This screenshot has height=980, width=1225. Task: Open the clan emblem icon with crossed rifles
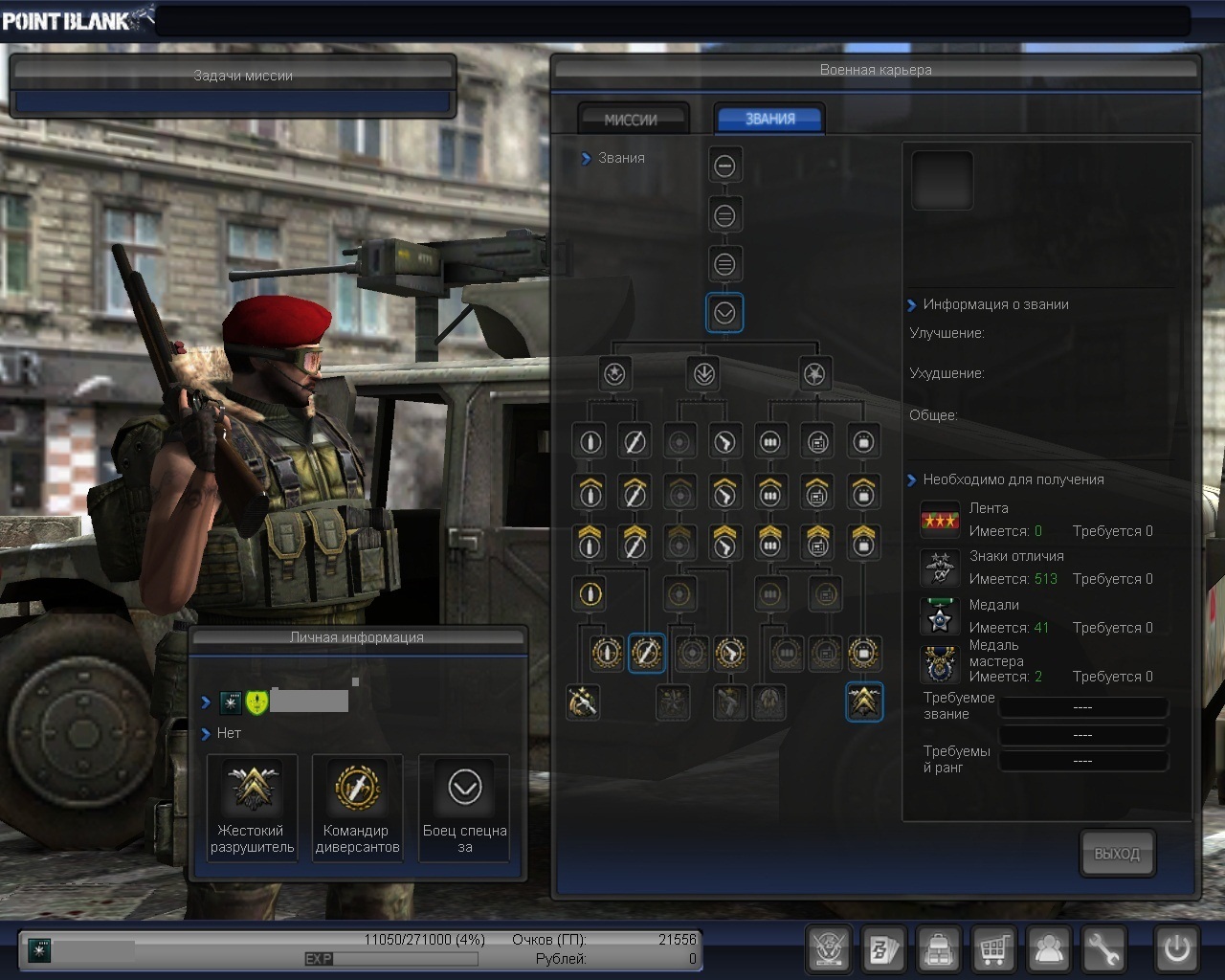coord(829,949)
